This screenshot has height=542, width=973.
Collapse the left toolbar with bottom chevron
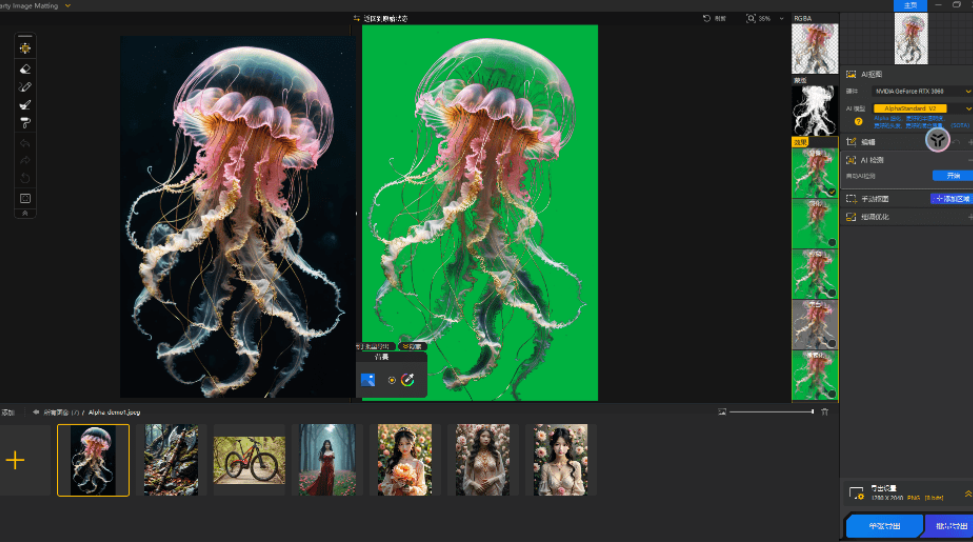point(25,213)
